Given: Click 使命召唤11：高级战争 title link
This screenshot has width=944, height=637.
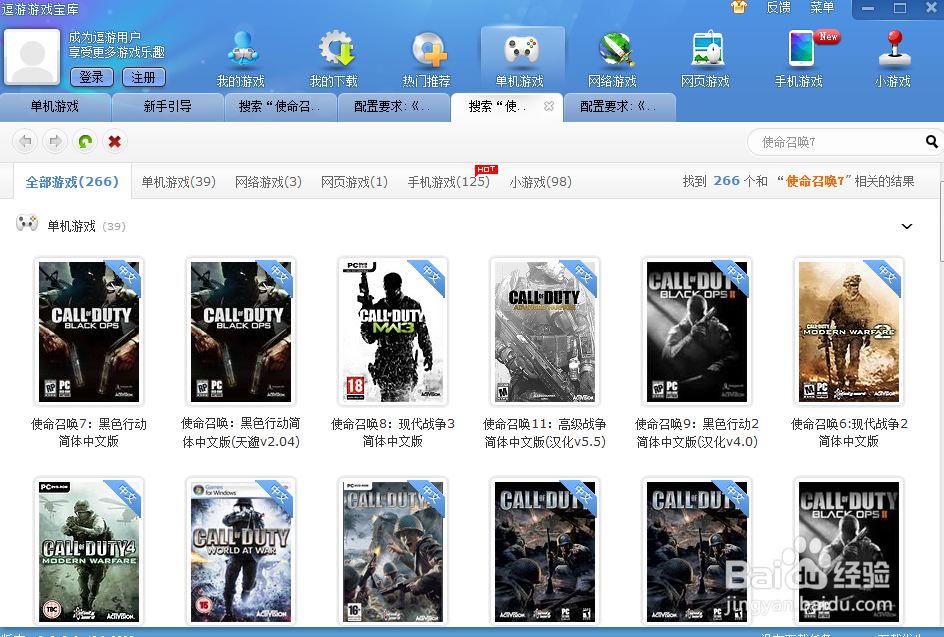Looking at the screenshot, I should pyautogui.click(x=545, y=433).
